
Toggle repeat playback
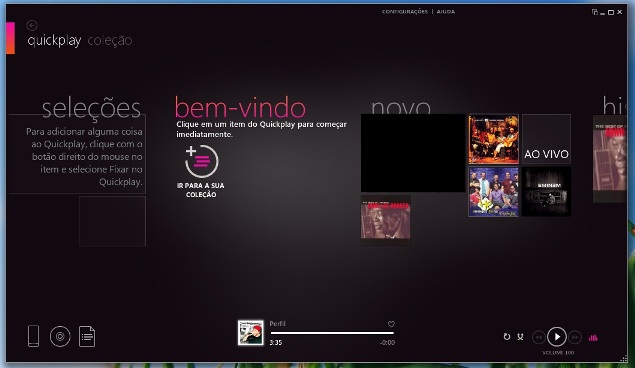(x=507, y=336)
